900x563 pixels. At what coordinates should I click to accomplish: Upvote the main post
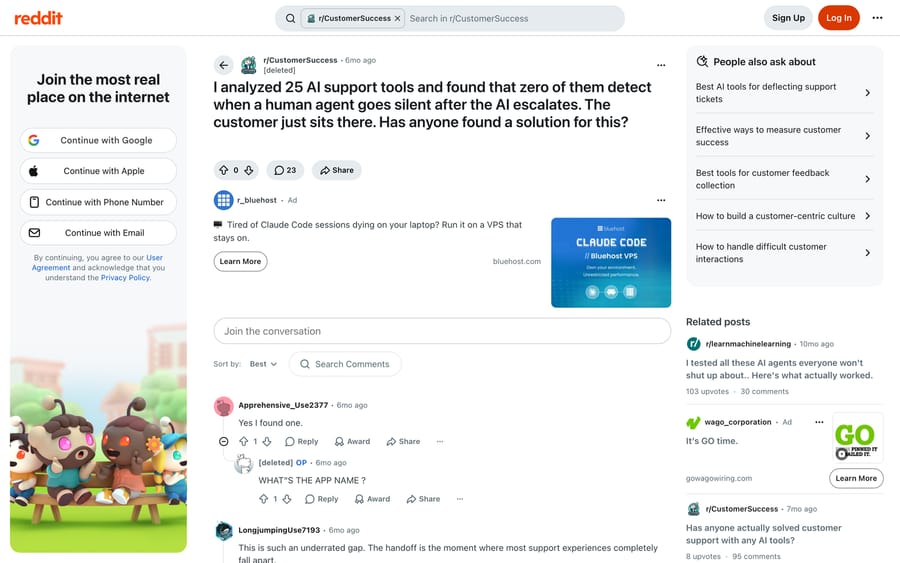click(224, 170)
